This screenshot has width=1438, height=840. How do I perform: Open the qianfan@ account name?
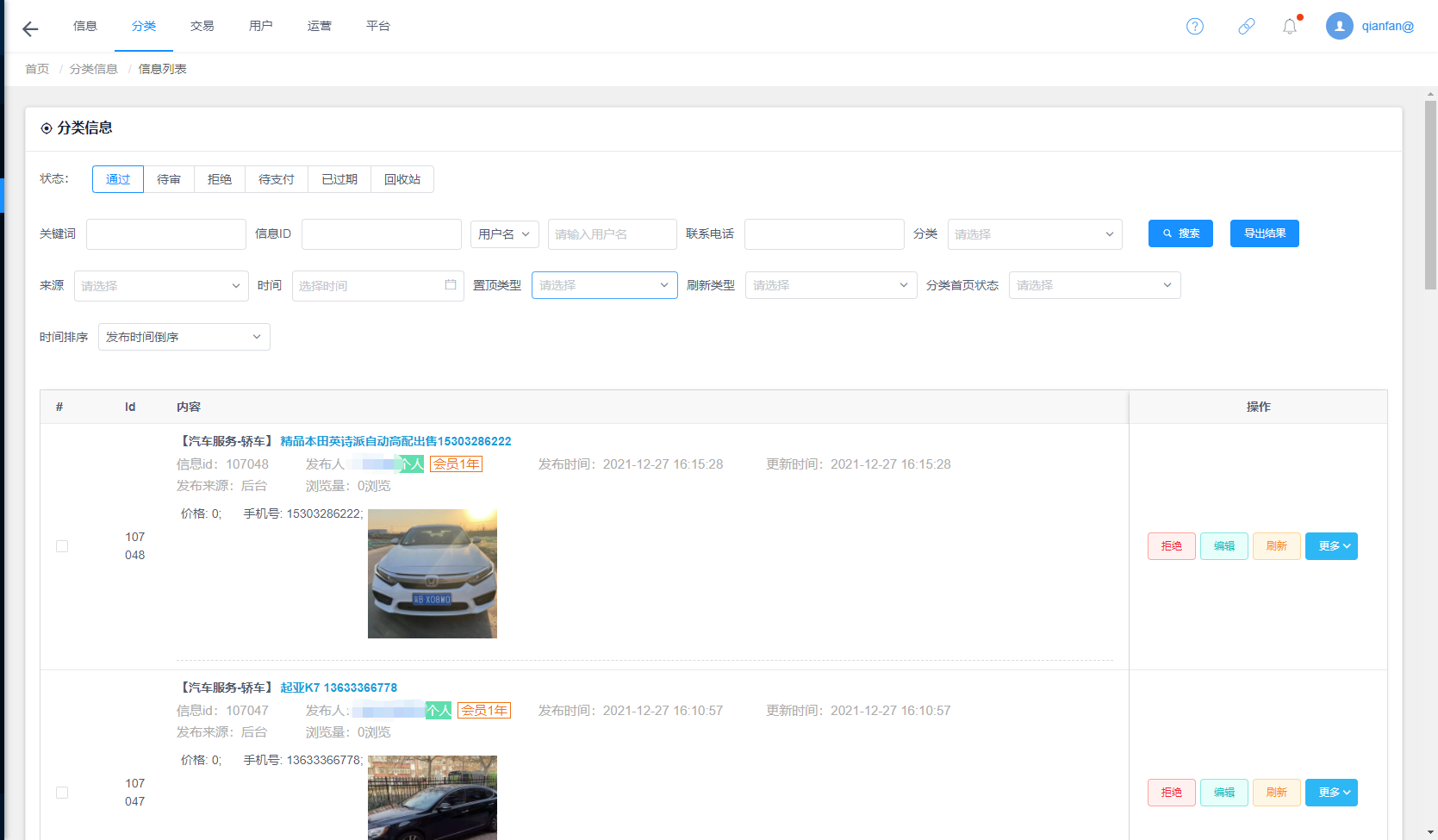click(1387, 26)
